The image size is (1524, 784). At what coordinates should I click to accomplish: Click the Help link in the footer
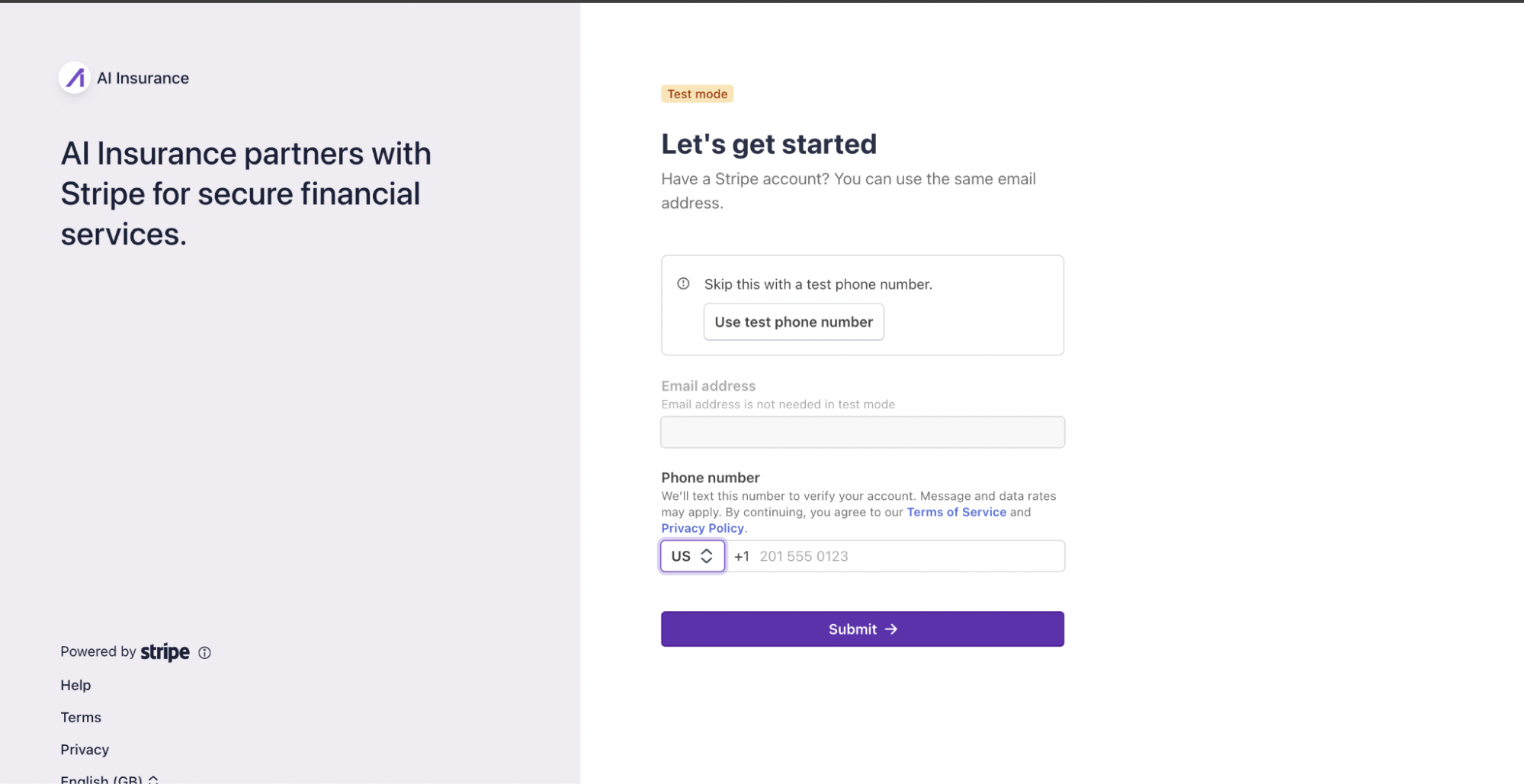pyautogui.click(x=75, y=685)
